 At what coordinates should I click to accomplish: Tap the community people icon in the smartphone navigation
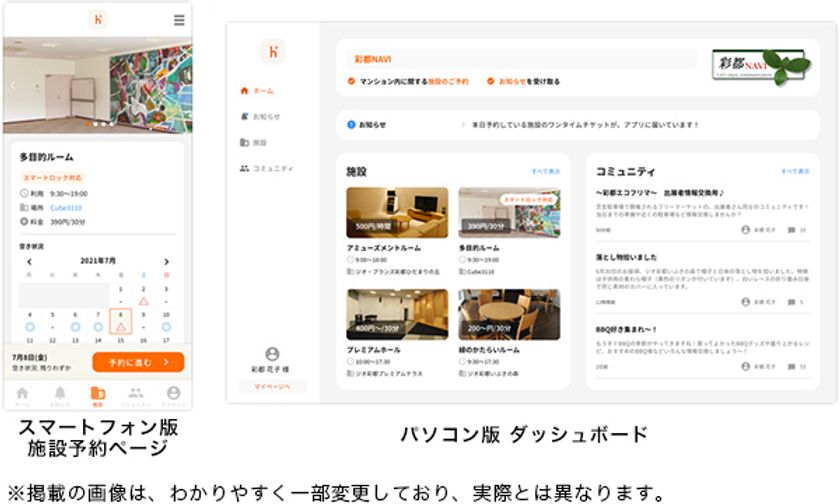136,394
